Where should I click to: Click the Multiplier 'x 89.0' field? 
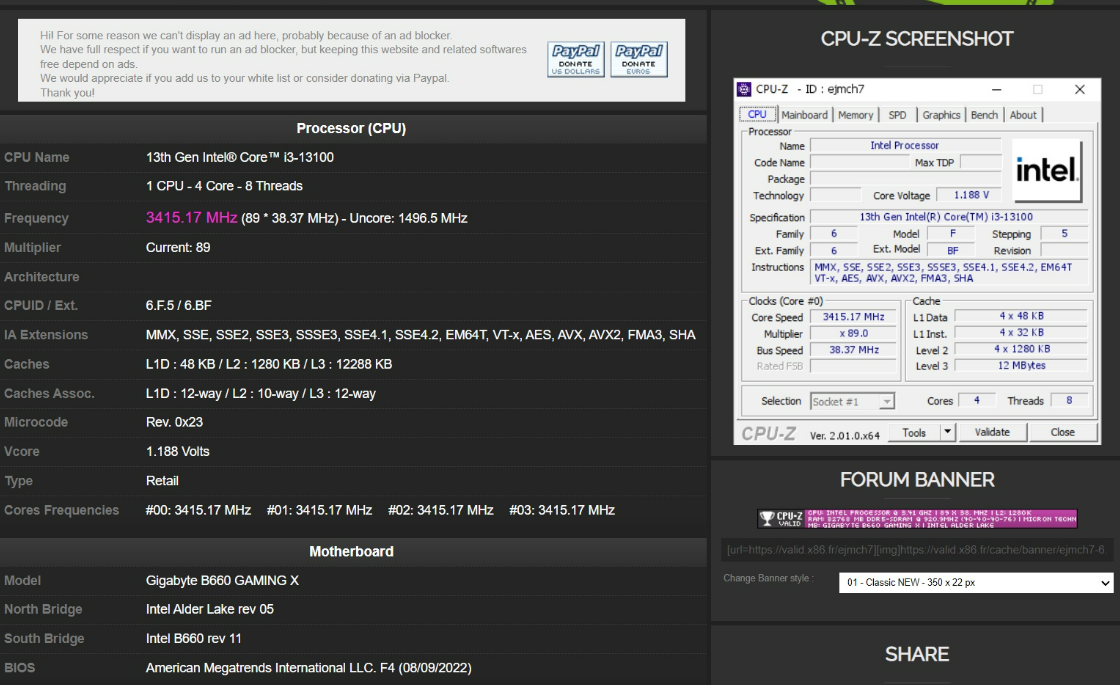click(x=853, y=334)
